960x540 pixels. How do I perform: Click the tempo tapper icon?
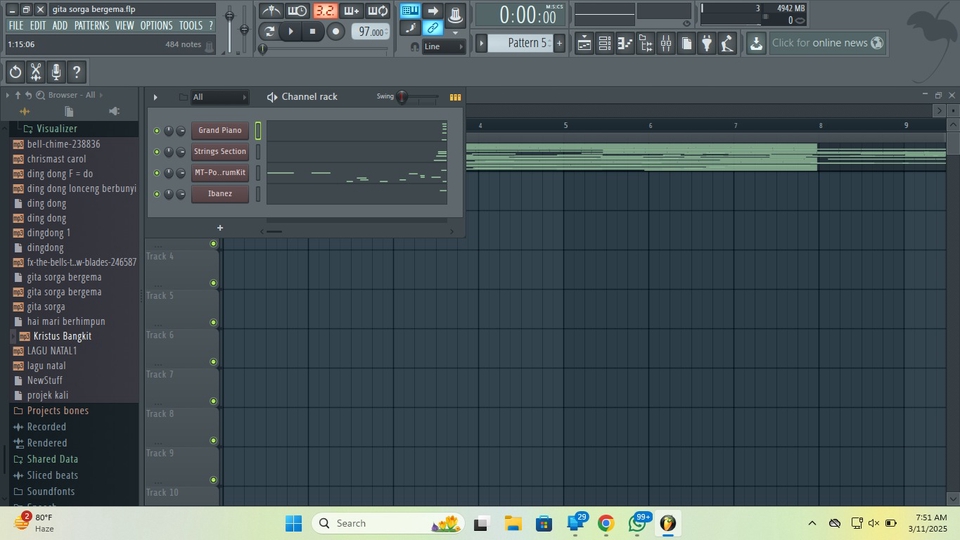[727, 43]
